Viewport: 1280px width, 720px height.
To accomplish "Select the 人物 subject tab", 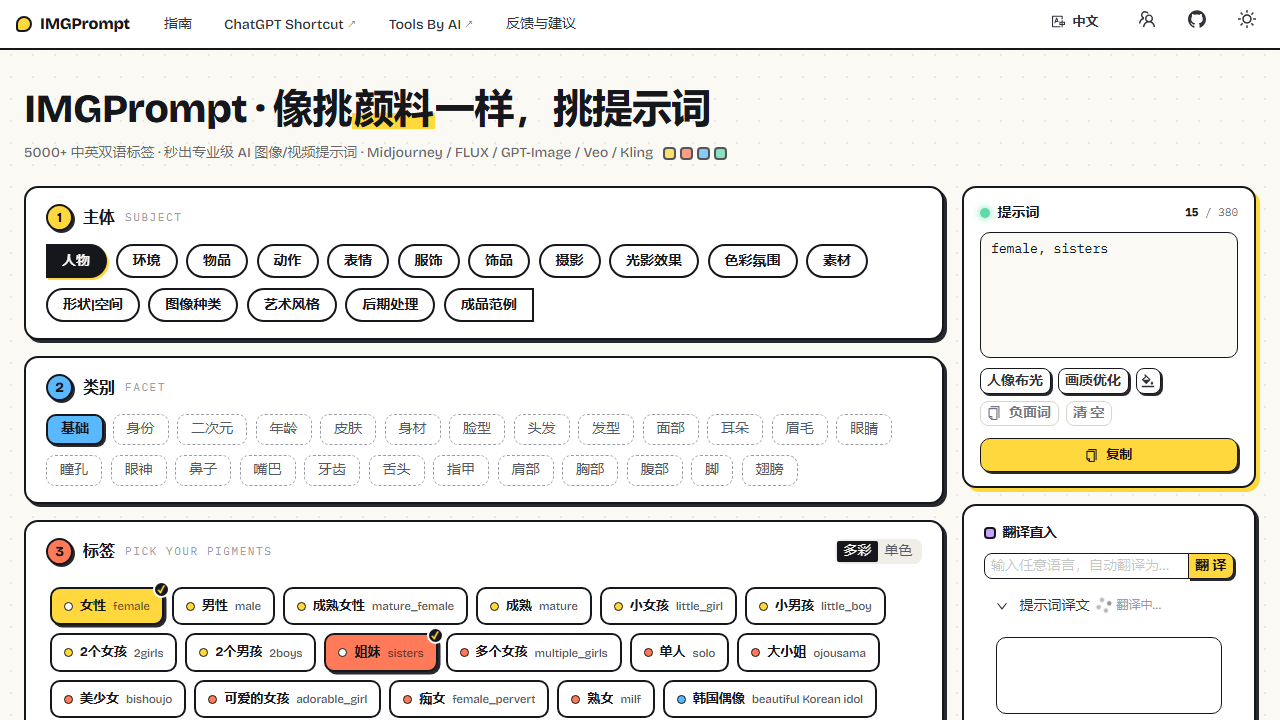I will (x=76, y=261).
